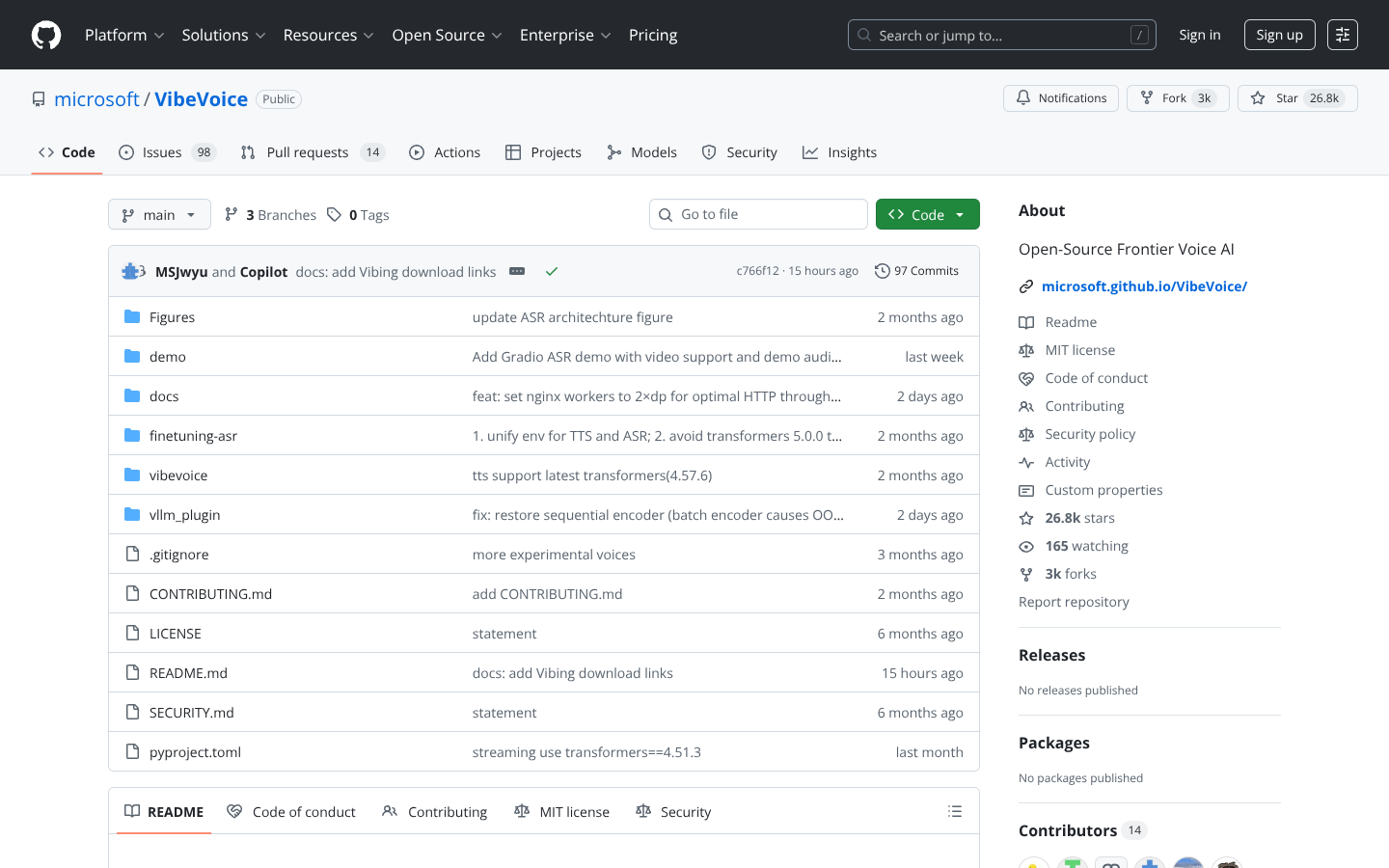Screen dimensions: 1389x868
Task: Click the Notifications bell button
Action: 1061,98
